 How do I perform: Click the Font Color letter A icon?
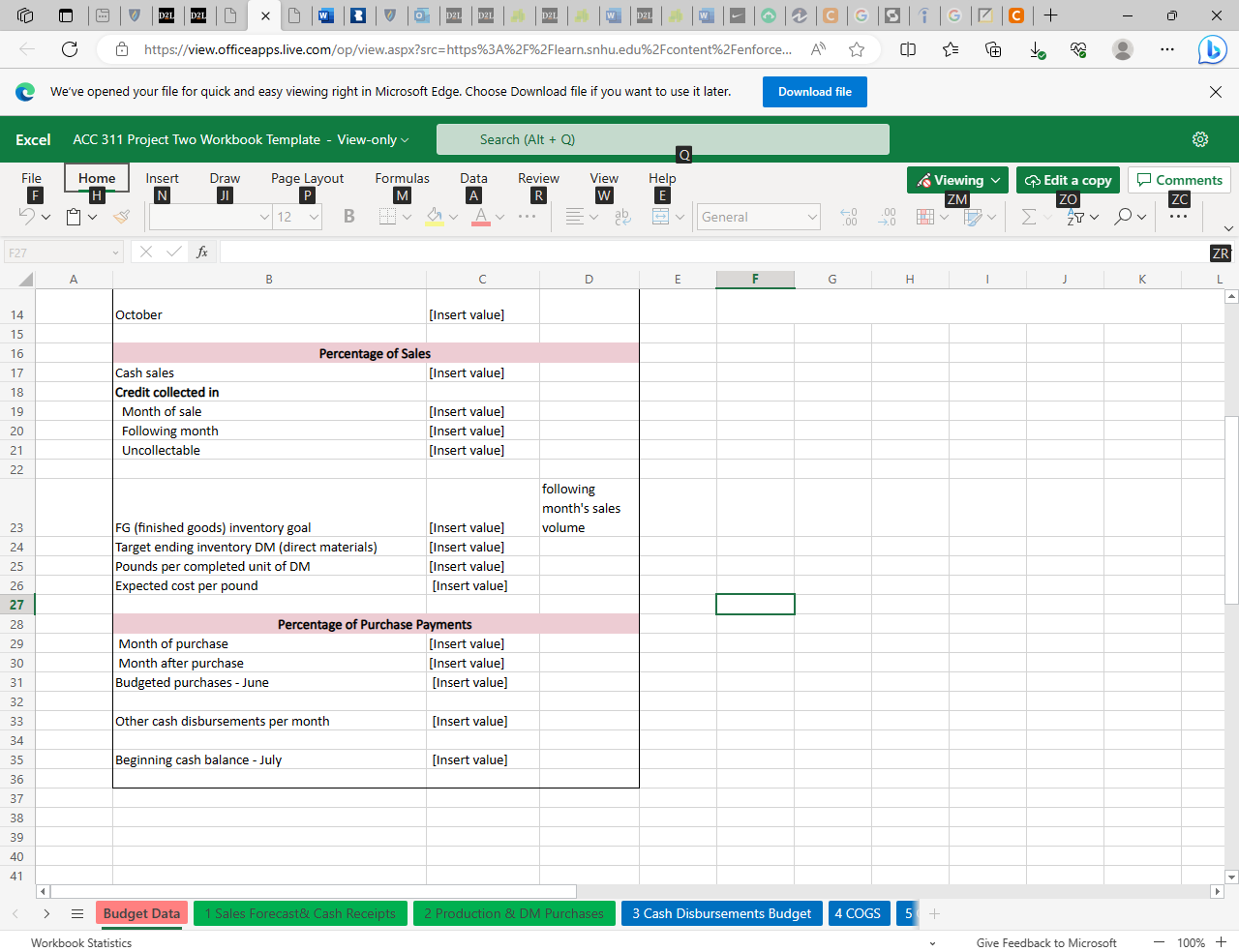point(481,217)
